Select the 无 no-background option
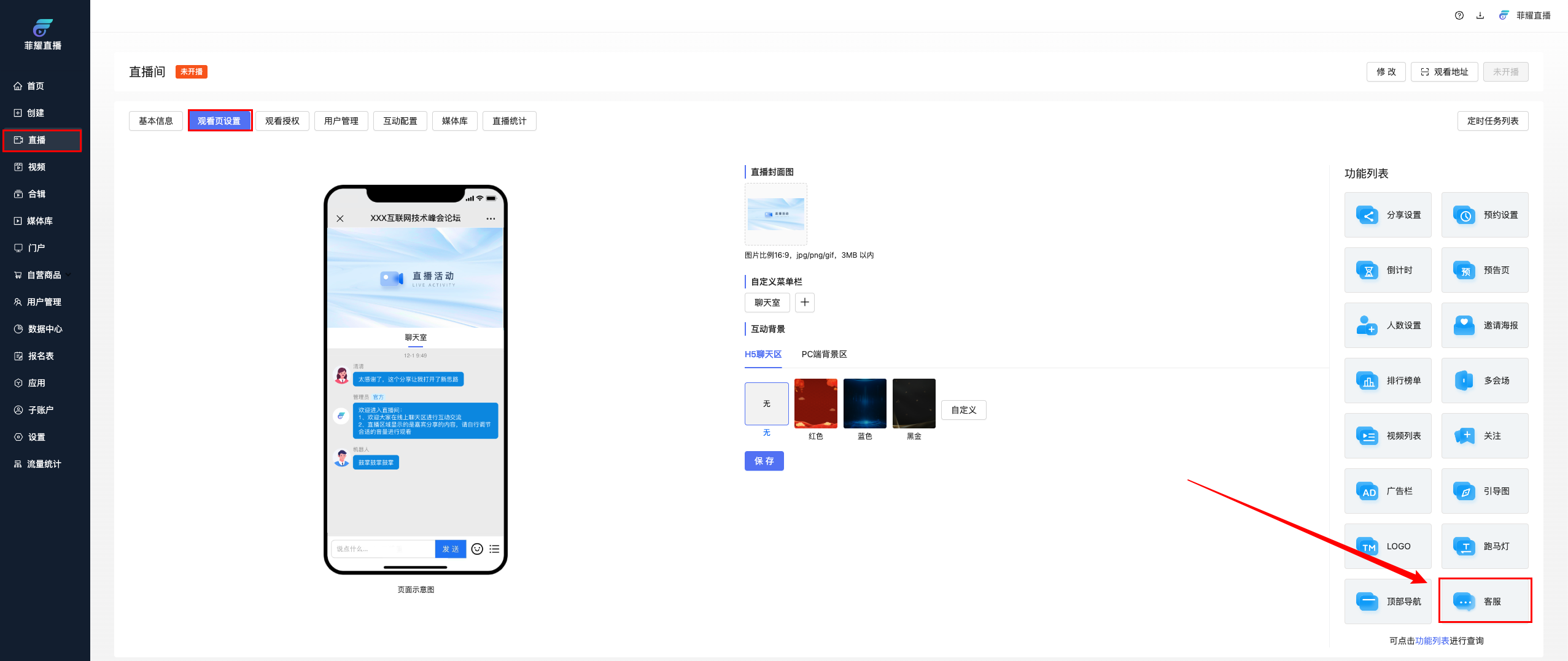Viewport: 1568px width, 661px height. pyautogui.click(x=766, y=404)
